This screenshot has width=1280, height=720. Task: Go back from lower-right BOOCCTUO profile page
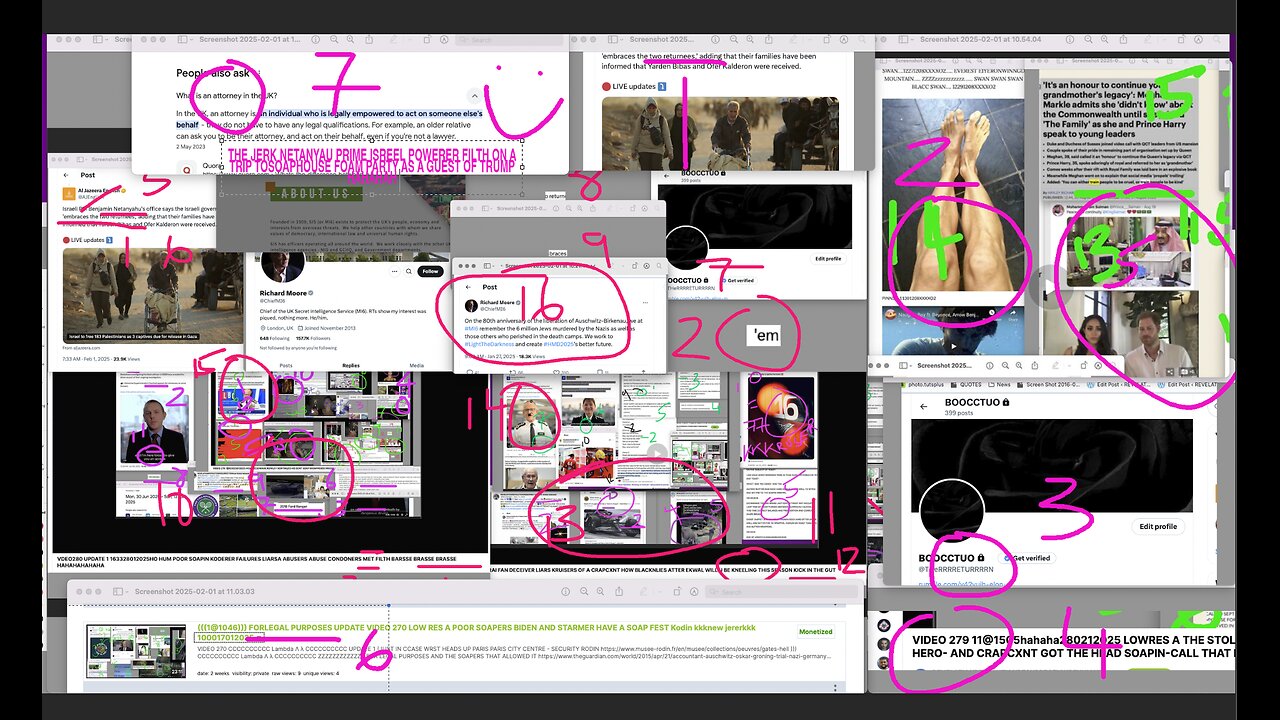click(x=923, y=406)
